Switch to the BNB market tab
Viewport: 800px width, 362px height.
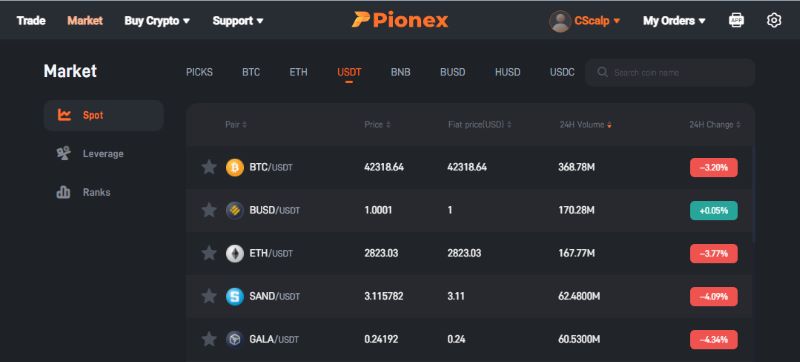click(x=401, y=72)
